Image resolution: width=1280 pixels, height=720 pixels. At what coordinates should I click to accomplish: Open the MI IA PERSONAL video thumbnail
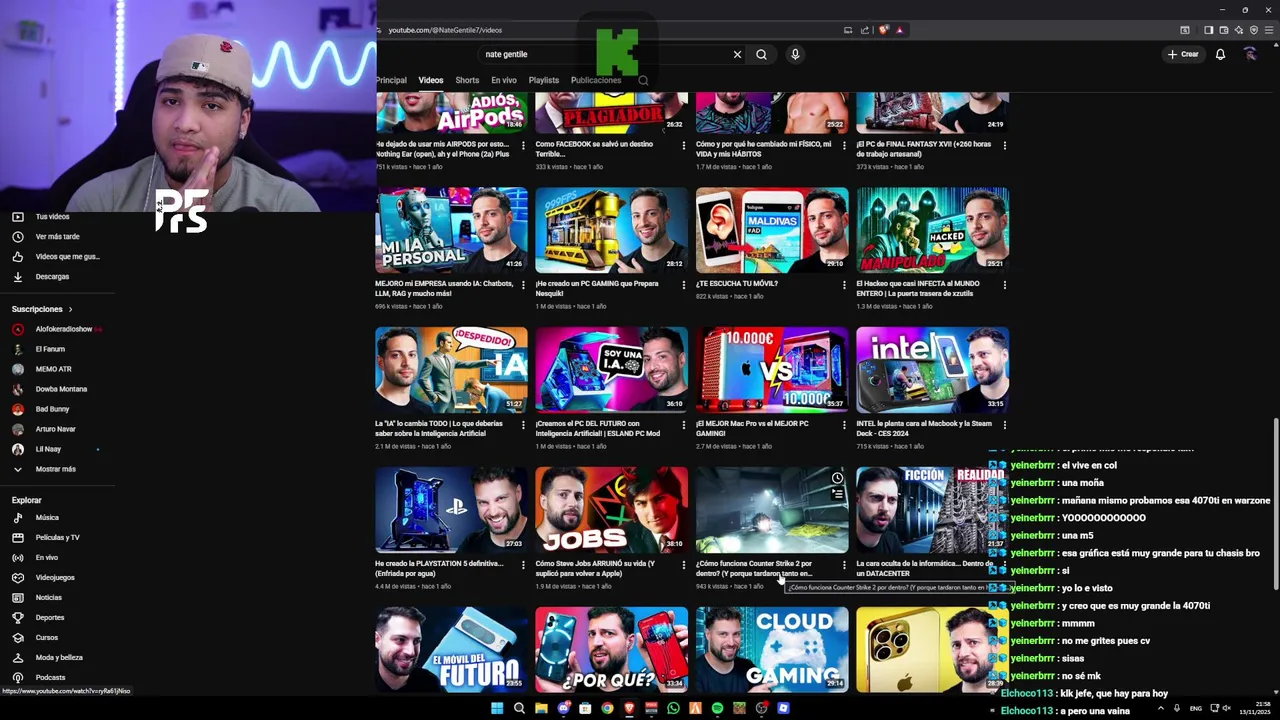coord(451,230)
